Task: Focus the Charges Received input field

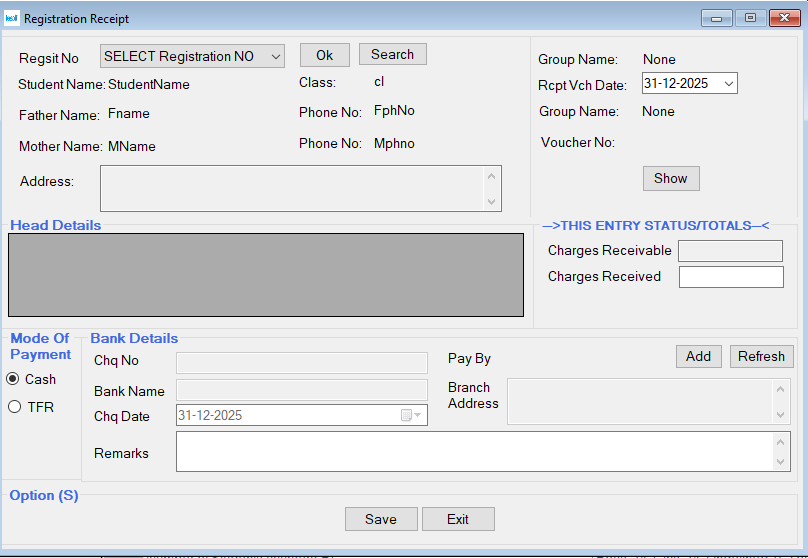Action: (730, 277)
